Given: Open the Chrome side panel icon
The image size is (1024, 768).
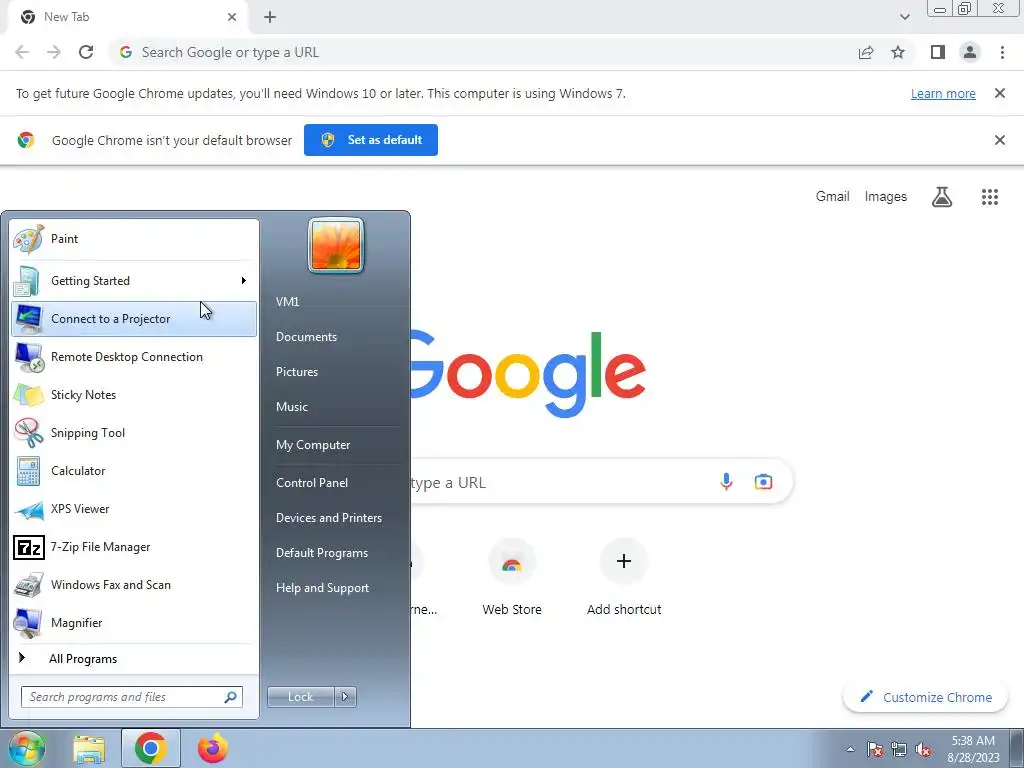Looking at the screenshot, I should coord(938,52).
